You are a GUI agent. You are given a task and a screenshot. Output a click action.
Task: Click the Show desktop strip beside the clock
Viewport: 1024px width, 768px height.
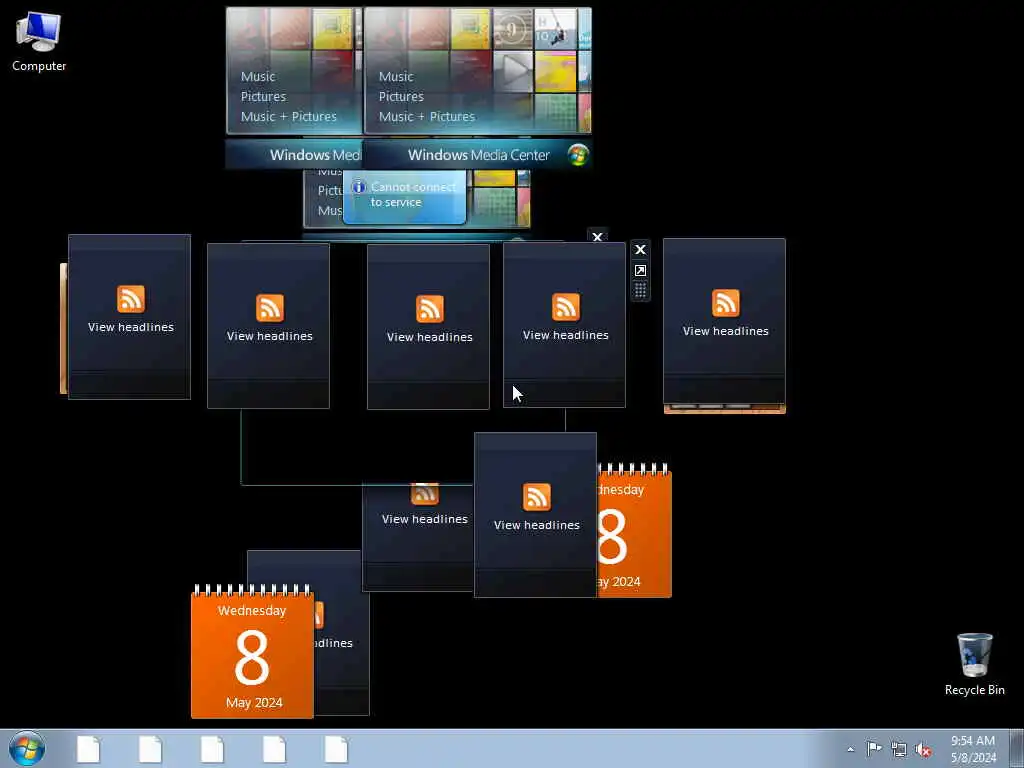point(1016,748)
